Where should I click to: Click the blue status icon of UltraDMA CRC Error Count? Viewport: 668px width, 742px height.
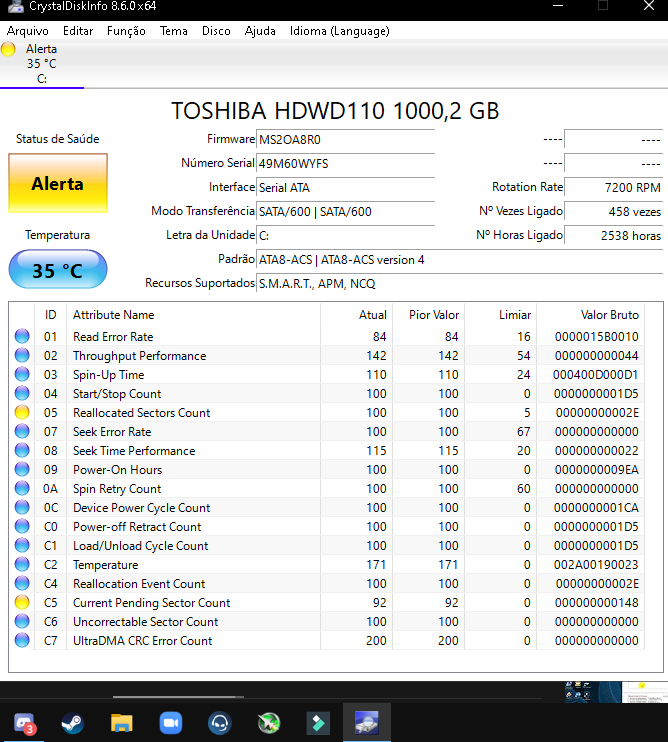(x=22, y=640)
